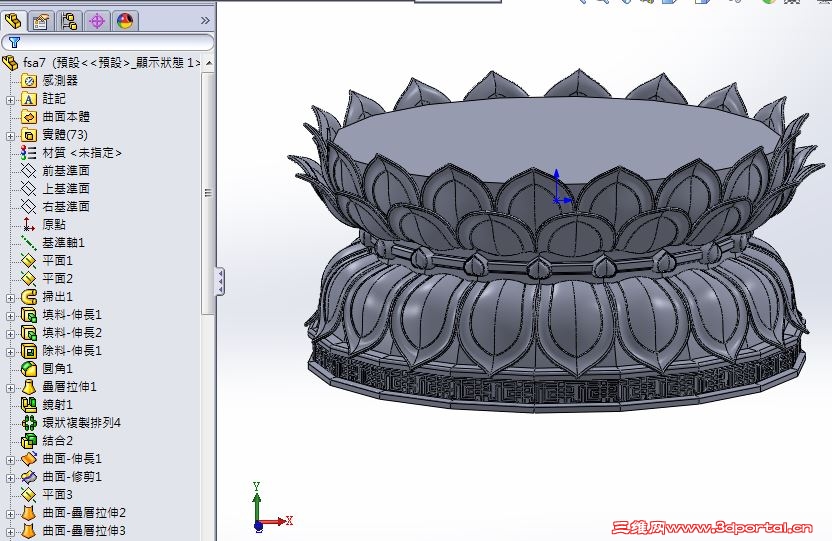Screen dimensions: 832x541
Task: Select the 圓角1 label text
Action: 57,369
